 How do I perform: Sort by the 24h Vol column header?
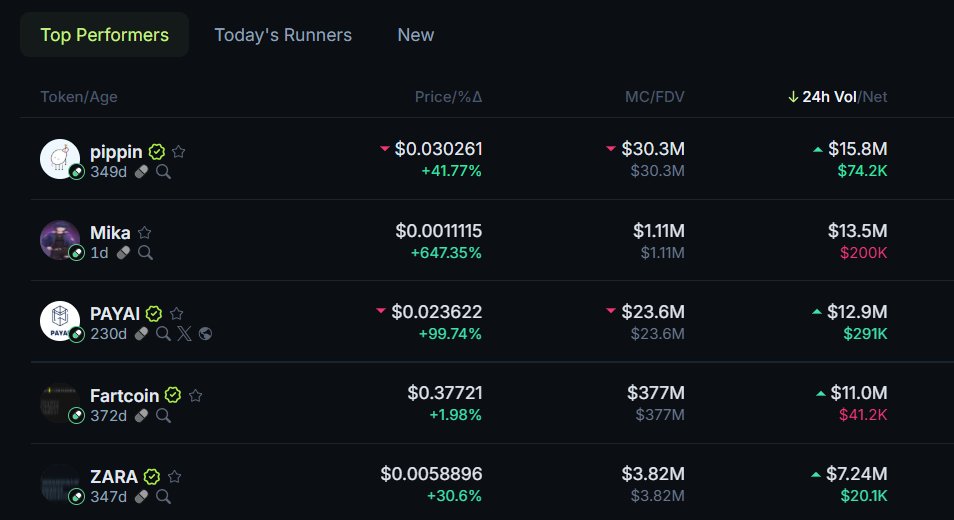coord(830,97)
